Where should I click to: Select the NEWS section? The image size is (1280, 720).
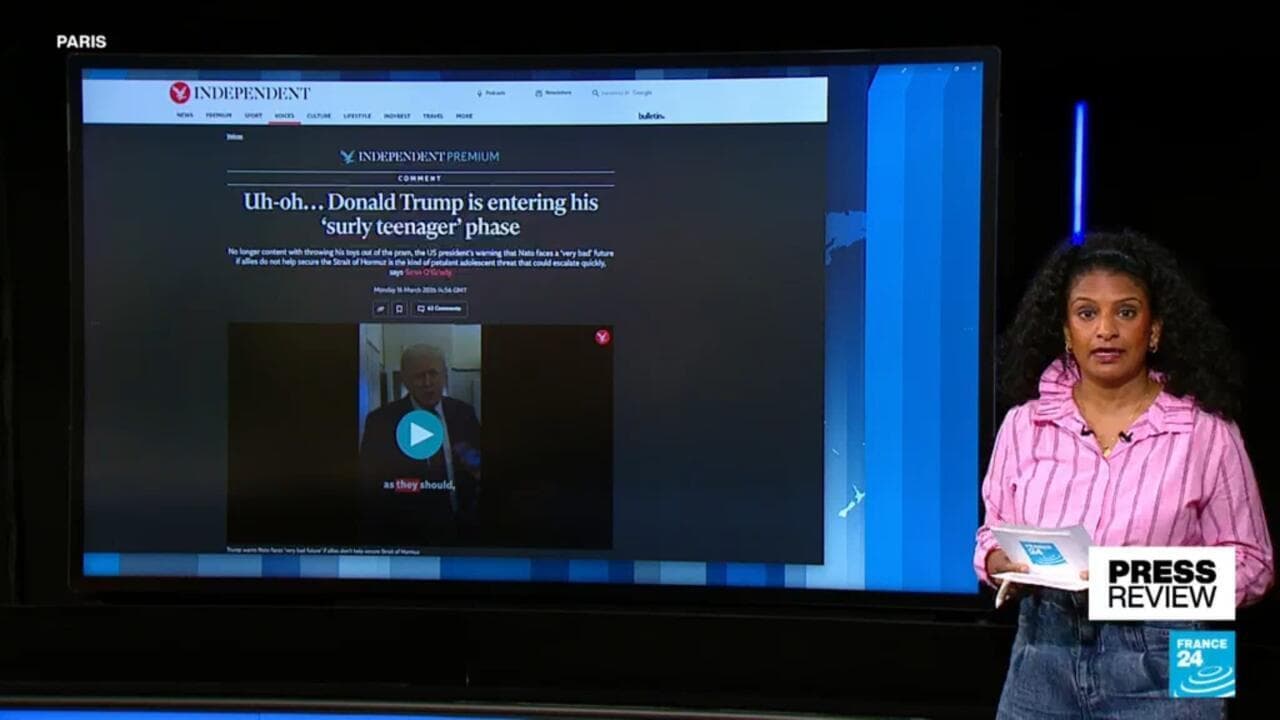185,116
